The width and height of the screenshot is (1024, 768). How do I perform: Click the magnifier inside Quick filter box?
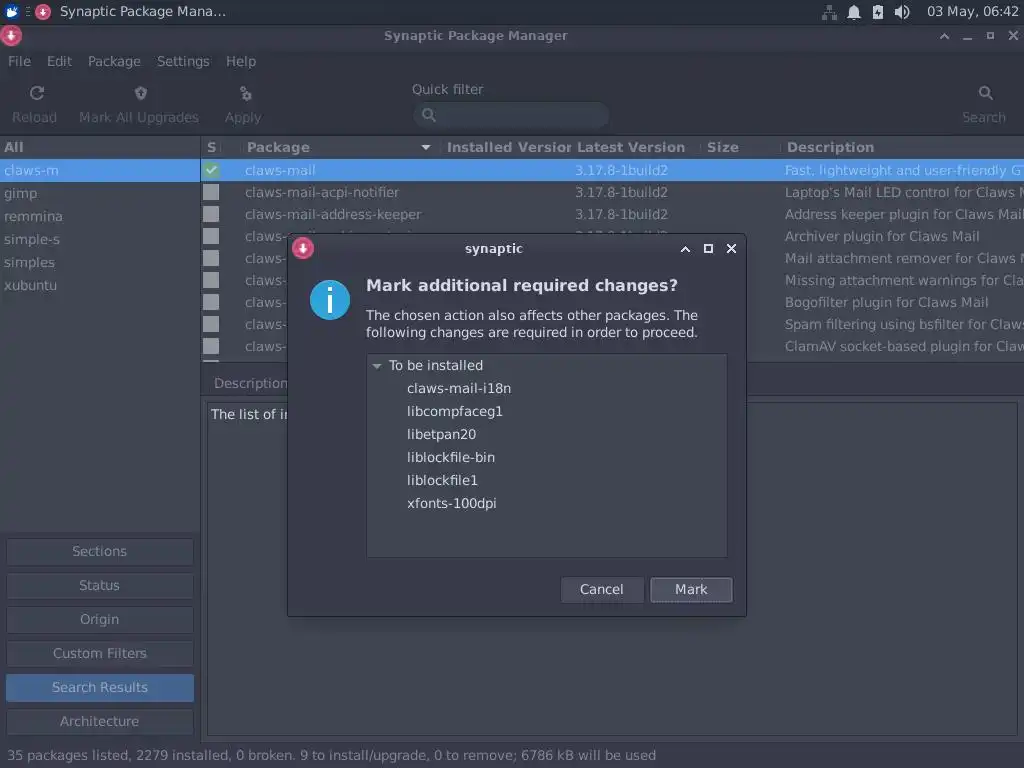pyautogui.click(x=429, y=115)
